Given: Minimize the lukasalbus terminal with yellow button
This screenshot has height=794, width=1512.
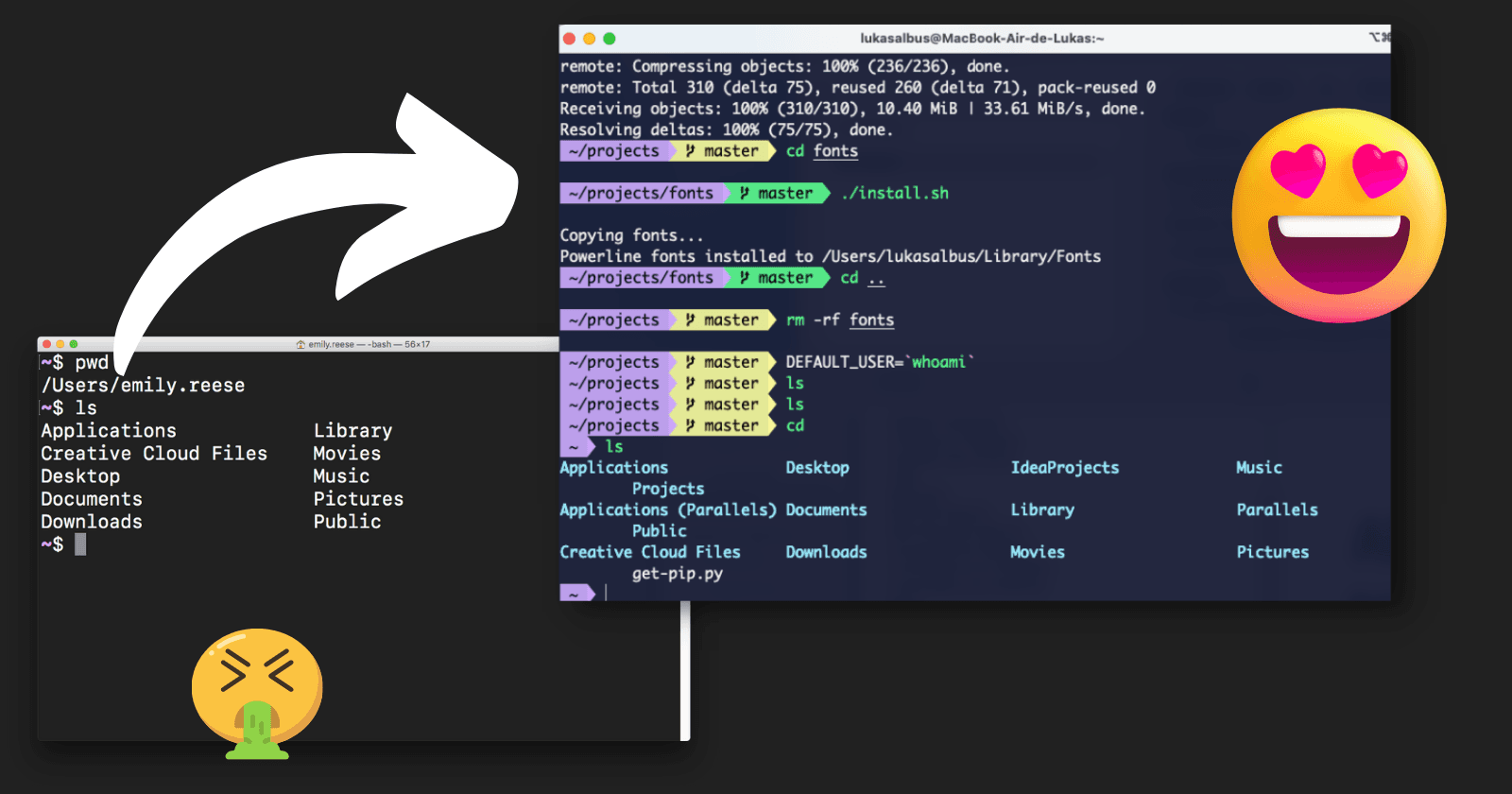Looking at the screenshot, I should click(x=590, y=39).
